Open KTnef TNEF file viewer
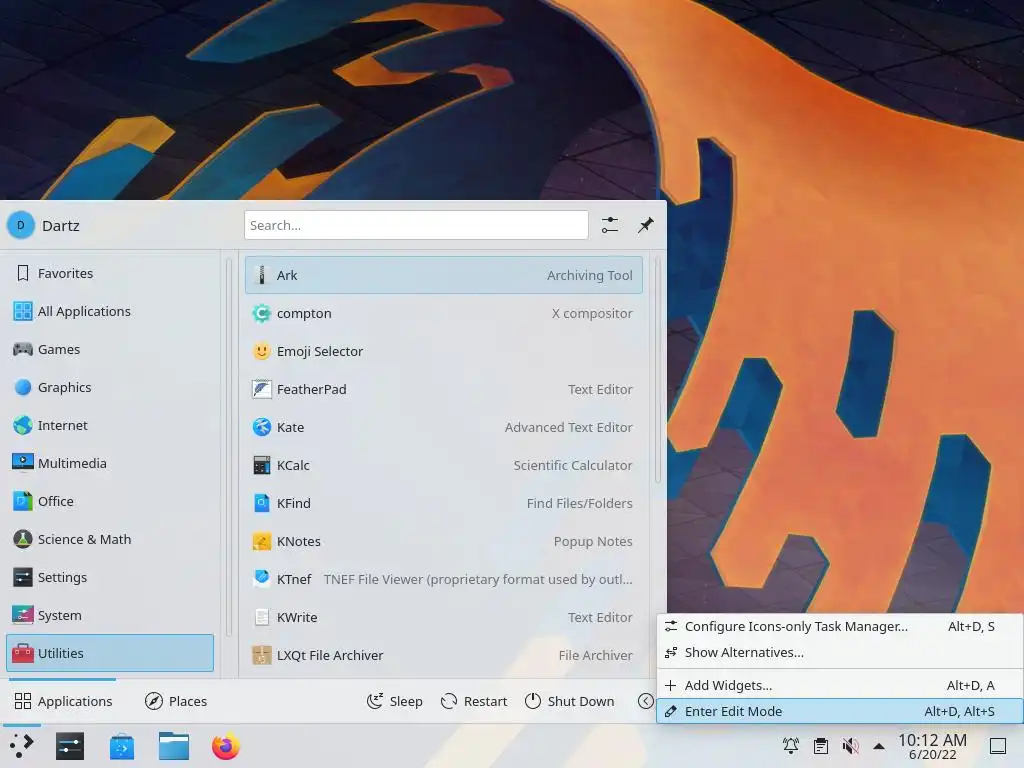Screen dimensions: 1024x768 pyautogui.click(x=443, y=579)
